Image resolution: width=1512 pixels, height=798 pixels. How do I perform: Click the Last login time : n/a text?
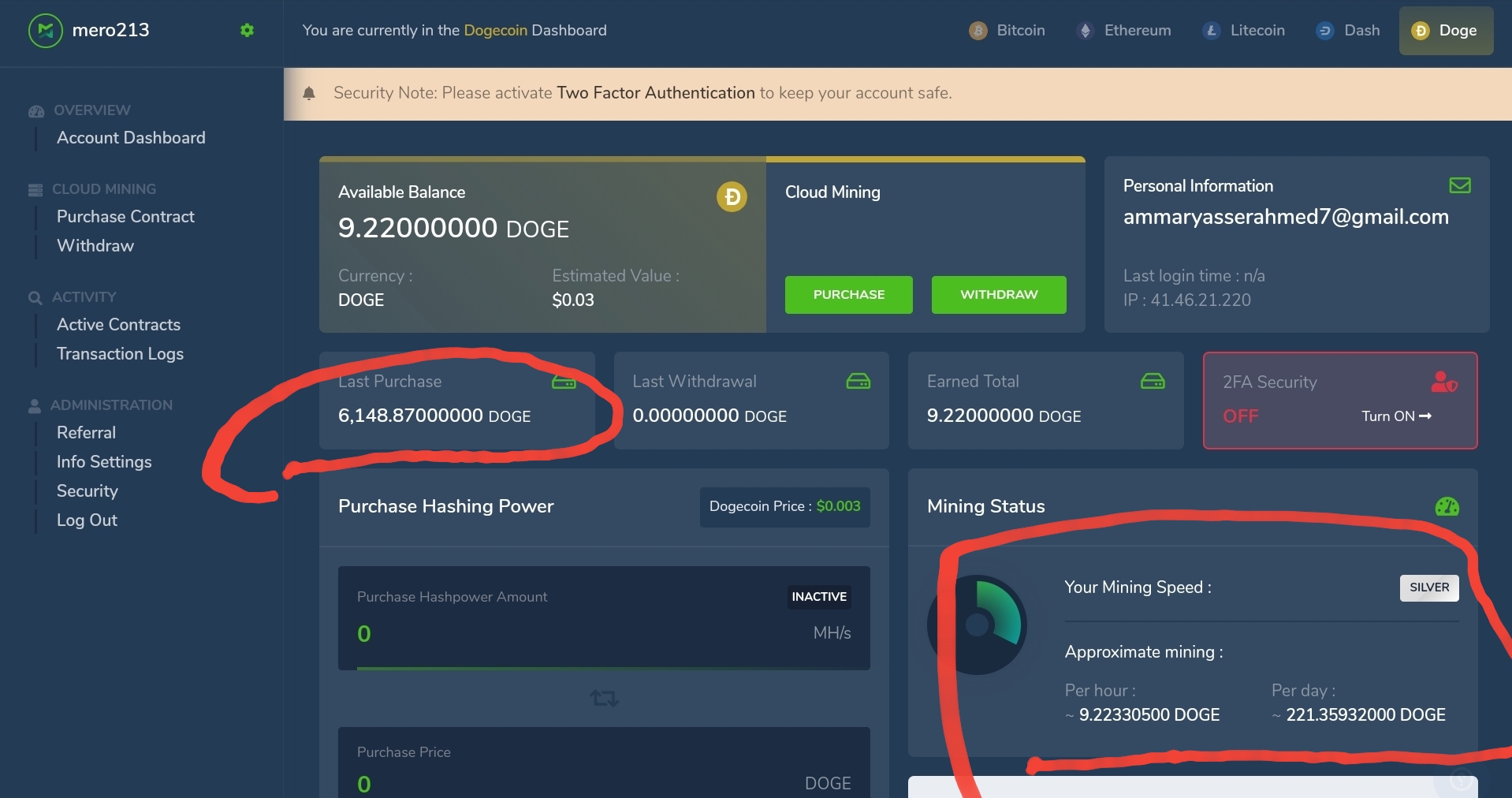(1194, 276)
